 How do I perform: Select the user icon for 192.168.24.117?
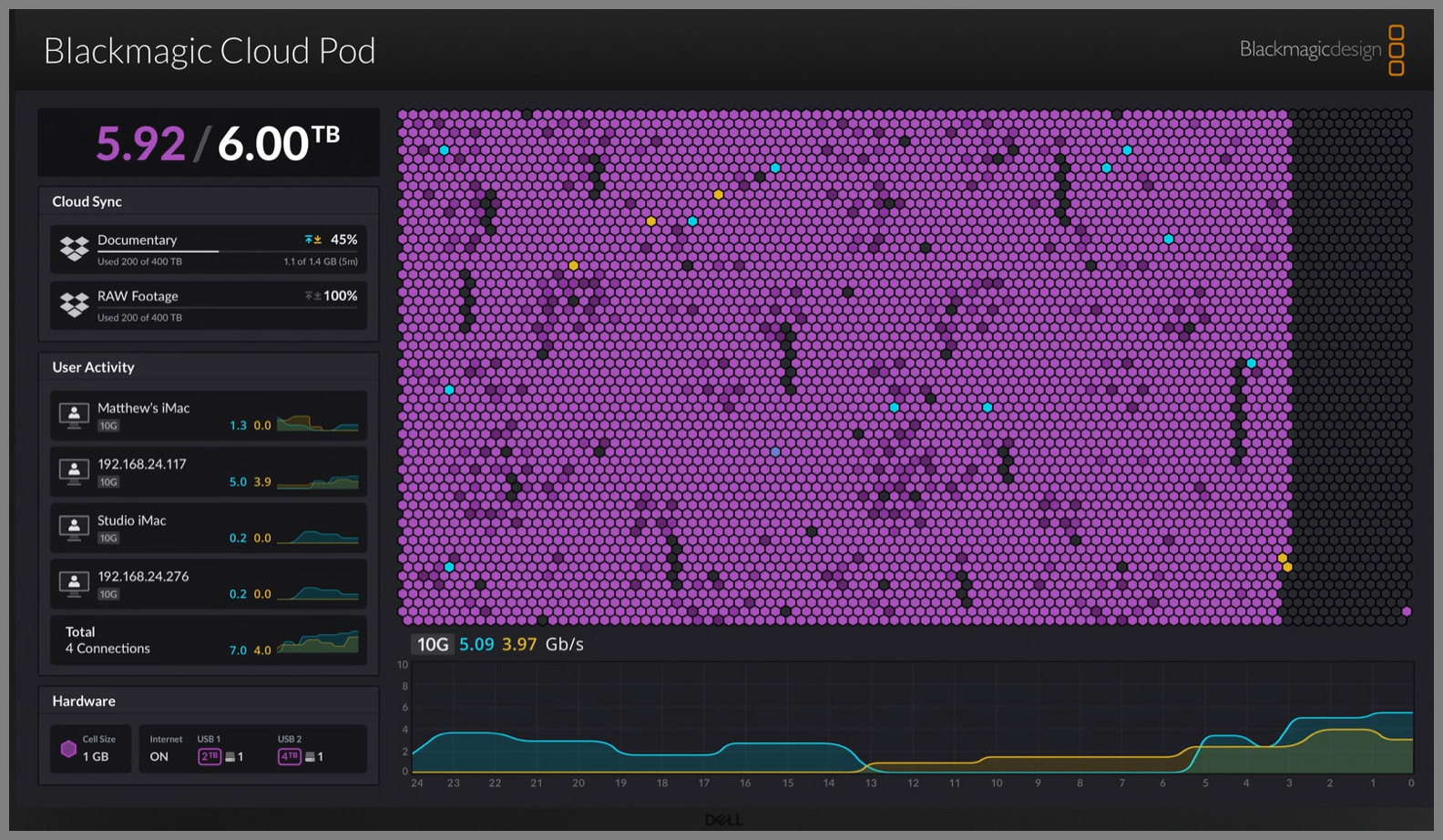point(74,472)
